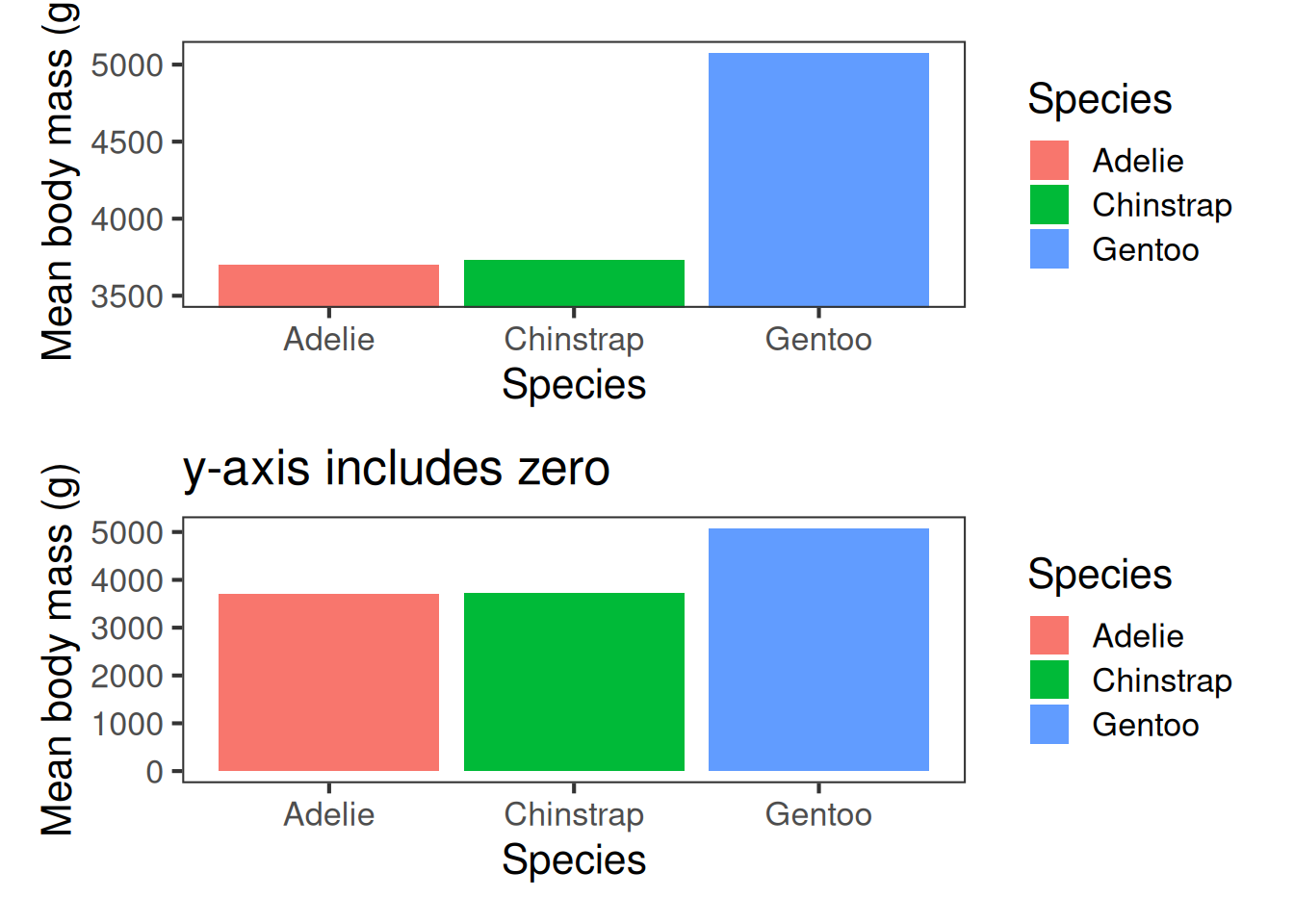Click the Species legend title of lower chart
1294x924 pixels.
1100,575
